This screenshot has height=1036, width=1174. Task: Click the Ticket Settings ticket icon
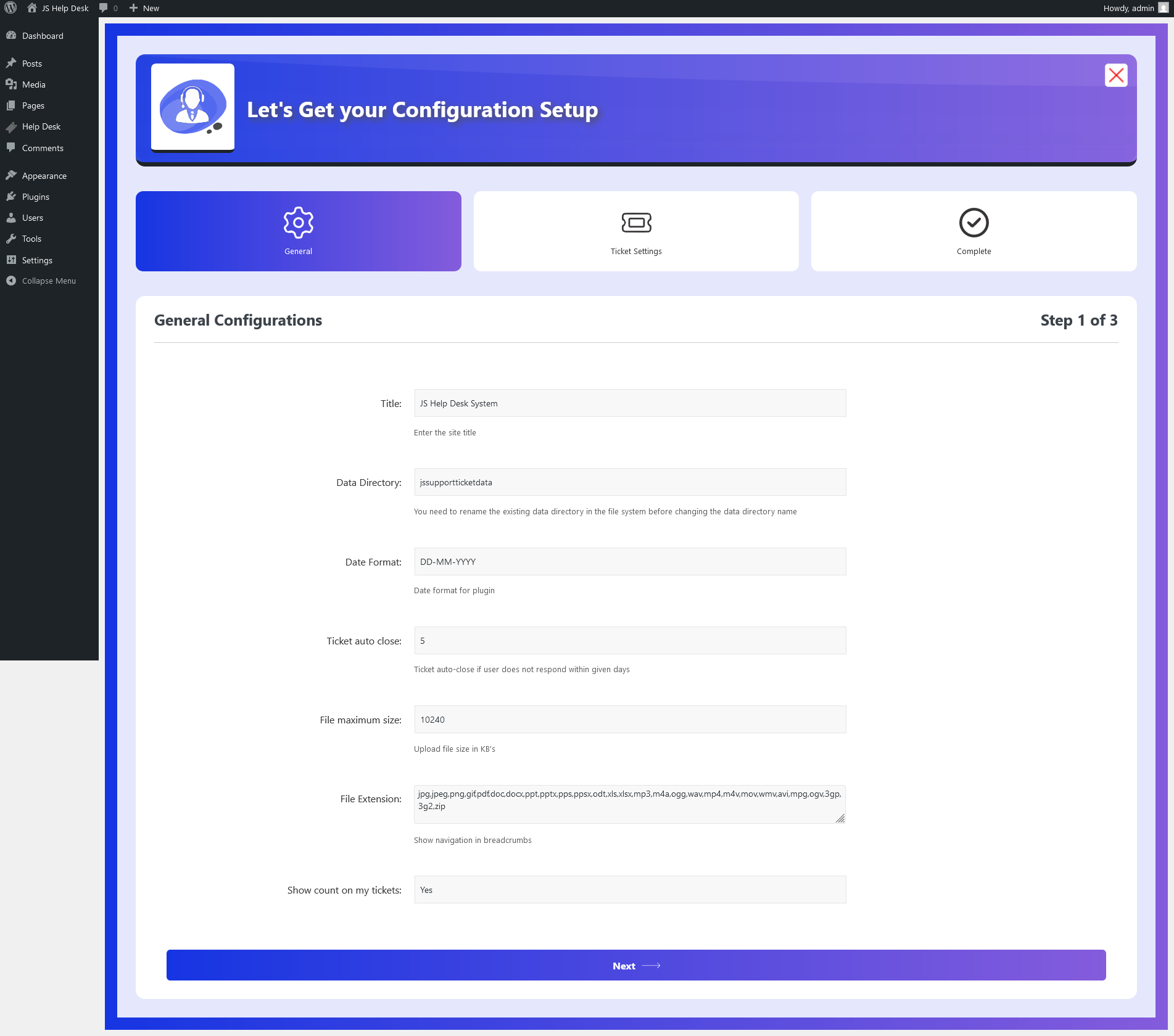point(635,223)
